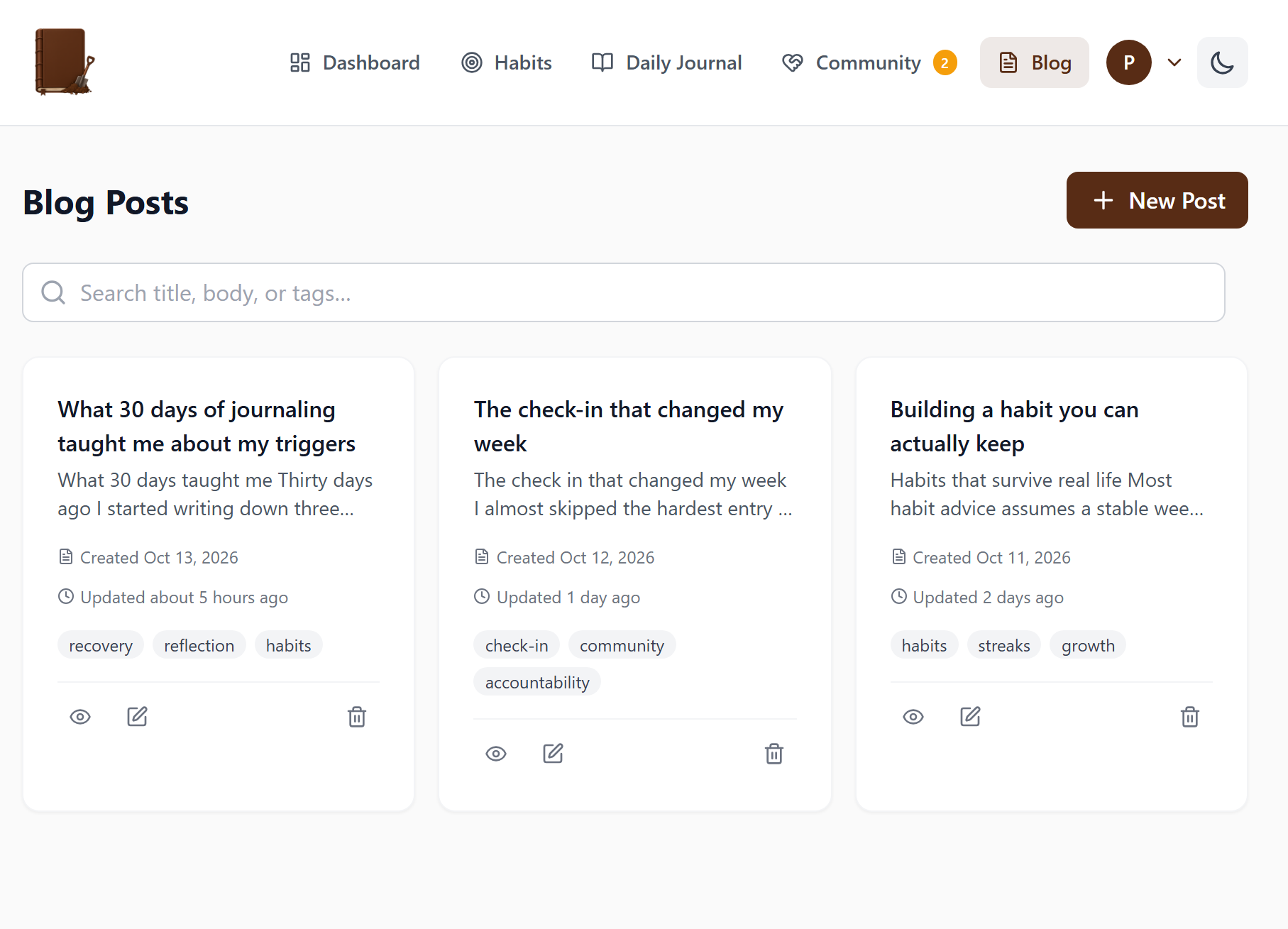The image size is (1288, 929).
Task: Select the community tag
Action: coord(622,645)
